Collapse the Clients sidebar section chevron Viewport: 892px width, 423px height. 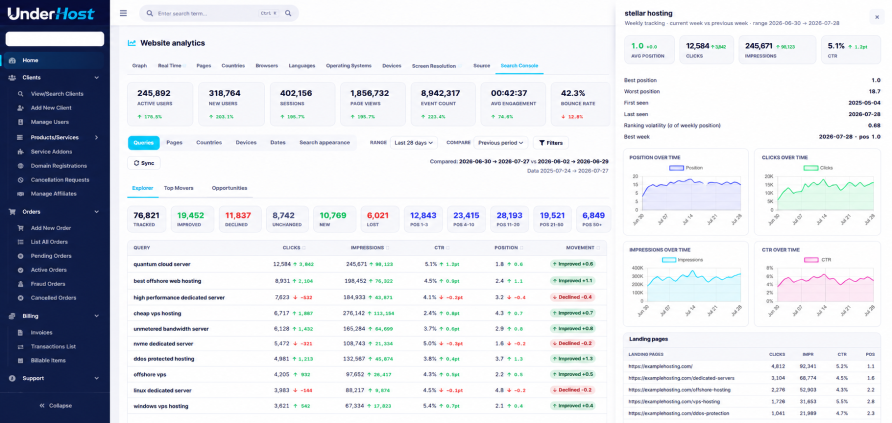tap(97, 77)
